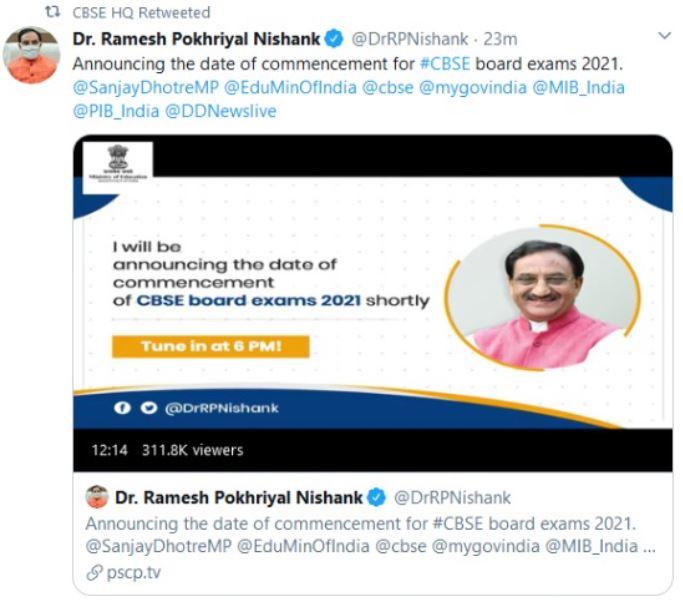Open the @mygovindia mention
This screenshot has width=683, height=600.
(x=473, y=88)
